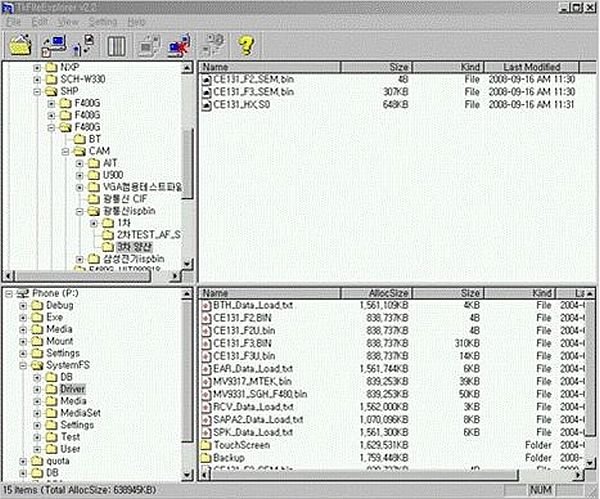
Task: Expand the F400G tree node
Action: pyautogui.click(x=51, y=104)
